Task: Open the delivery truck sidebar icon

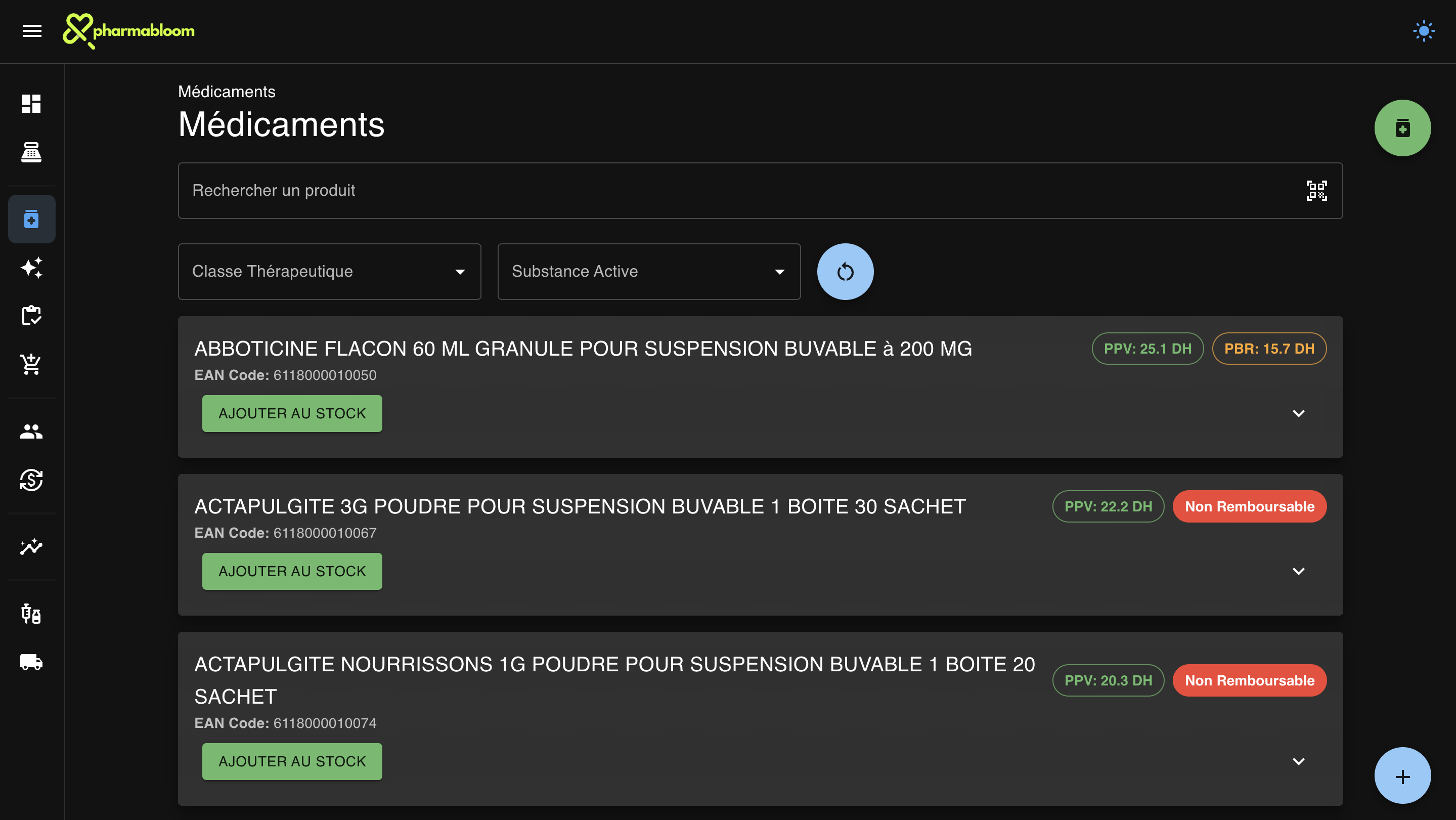Action: pos(32,662)
